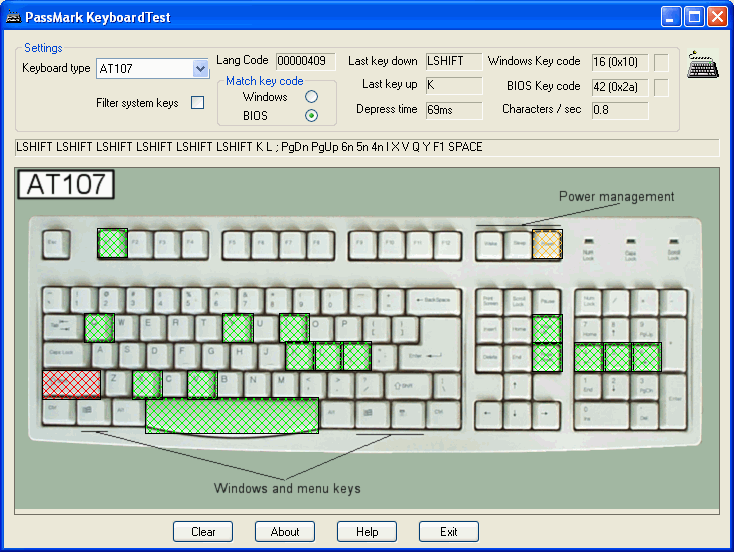This screenshot has height=552, width=734.
Task: Click the Depress time field
Action: [x=454, y=110]
